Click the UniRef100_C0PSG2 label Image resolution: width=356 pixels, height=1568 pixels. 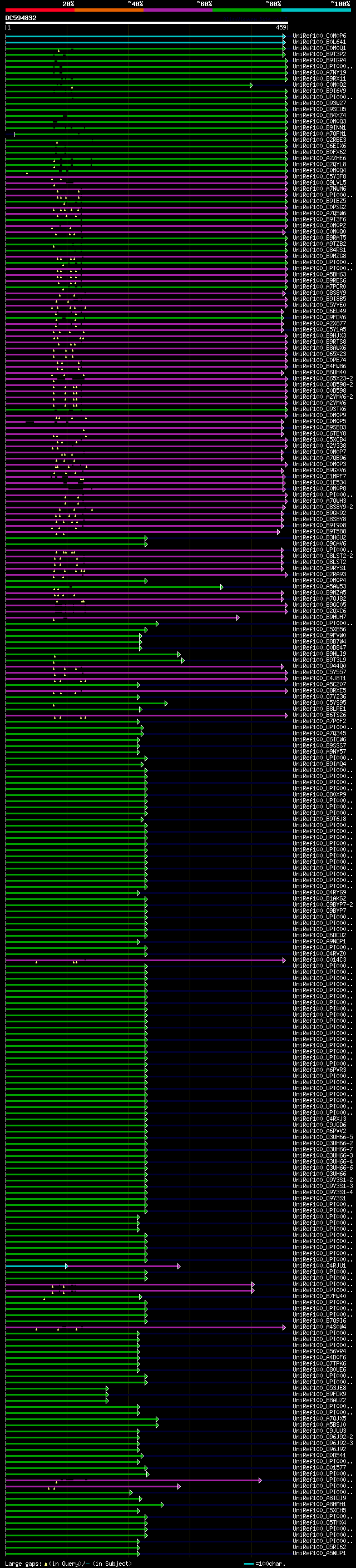pyautogui.click(x=319, y=207)
